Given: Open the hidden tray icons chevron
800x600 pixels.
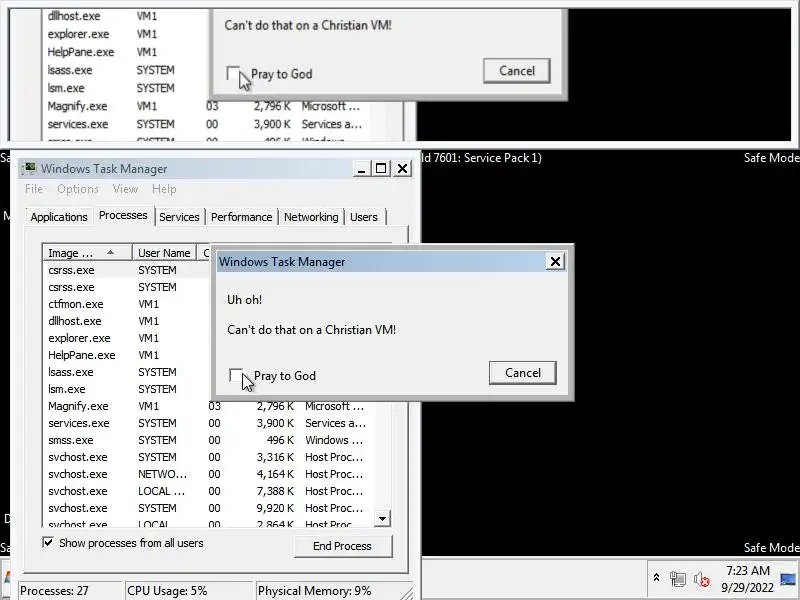Looking at the screenshot, I should [x=656, y=578].
